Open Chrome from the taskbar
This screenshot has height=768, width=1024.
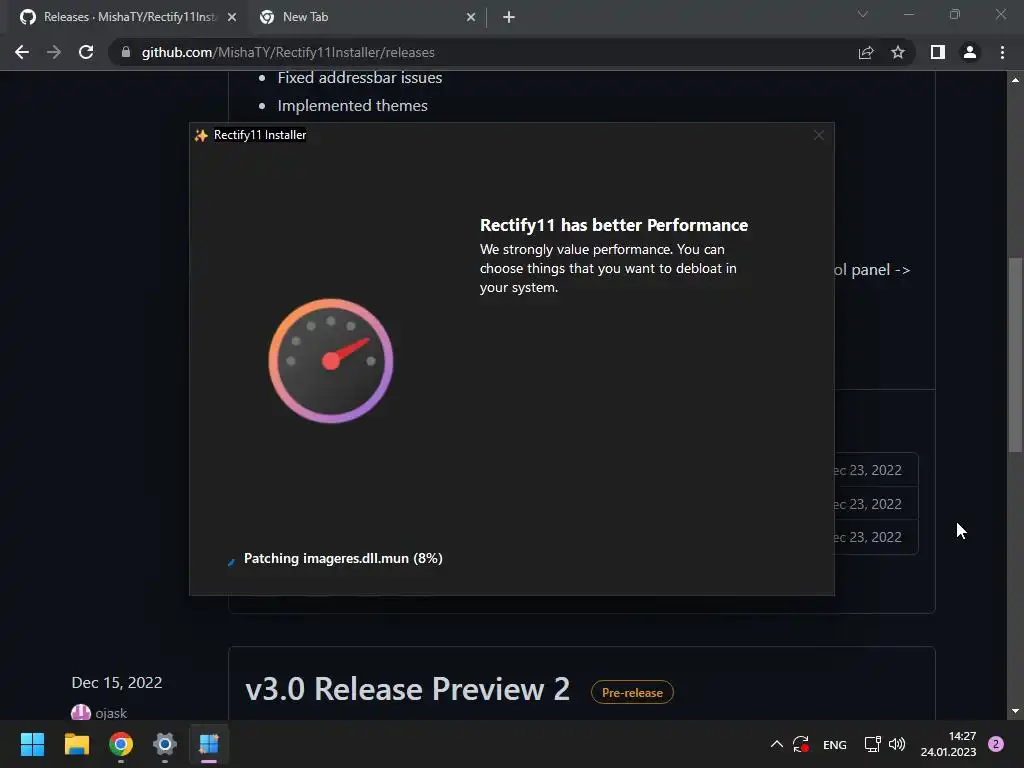[x=121, y=744]
